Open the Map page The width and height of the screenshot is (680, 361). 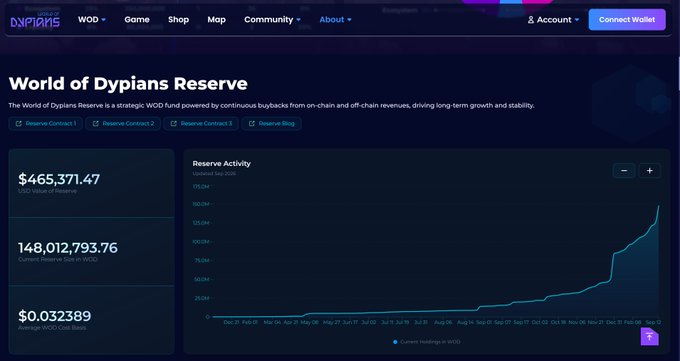216,20
